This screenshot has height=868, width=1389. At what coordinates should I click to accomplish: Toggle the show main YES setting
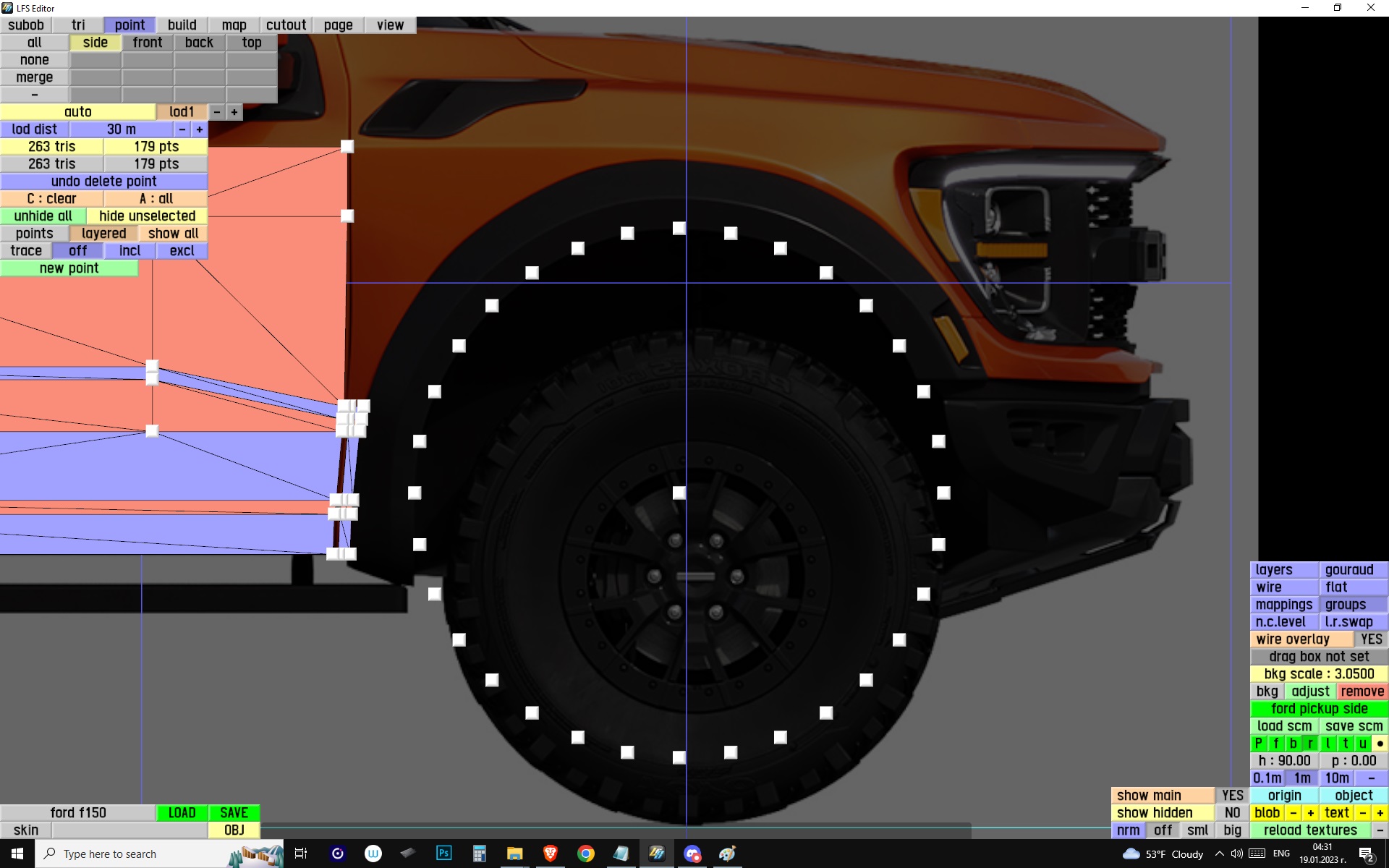(x=1232, y=796)
